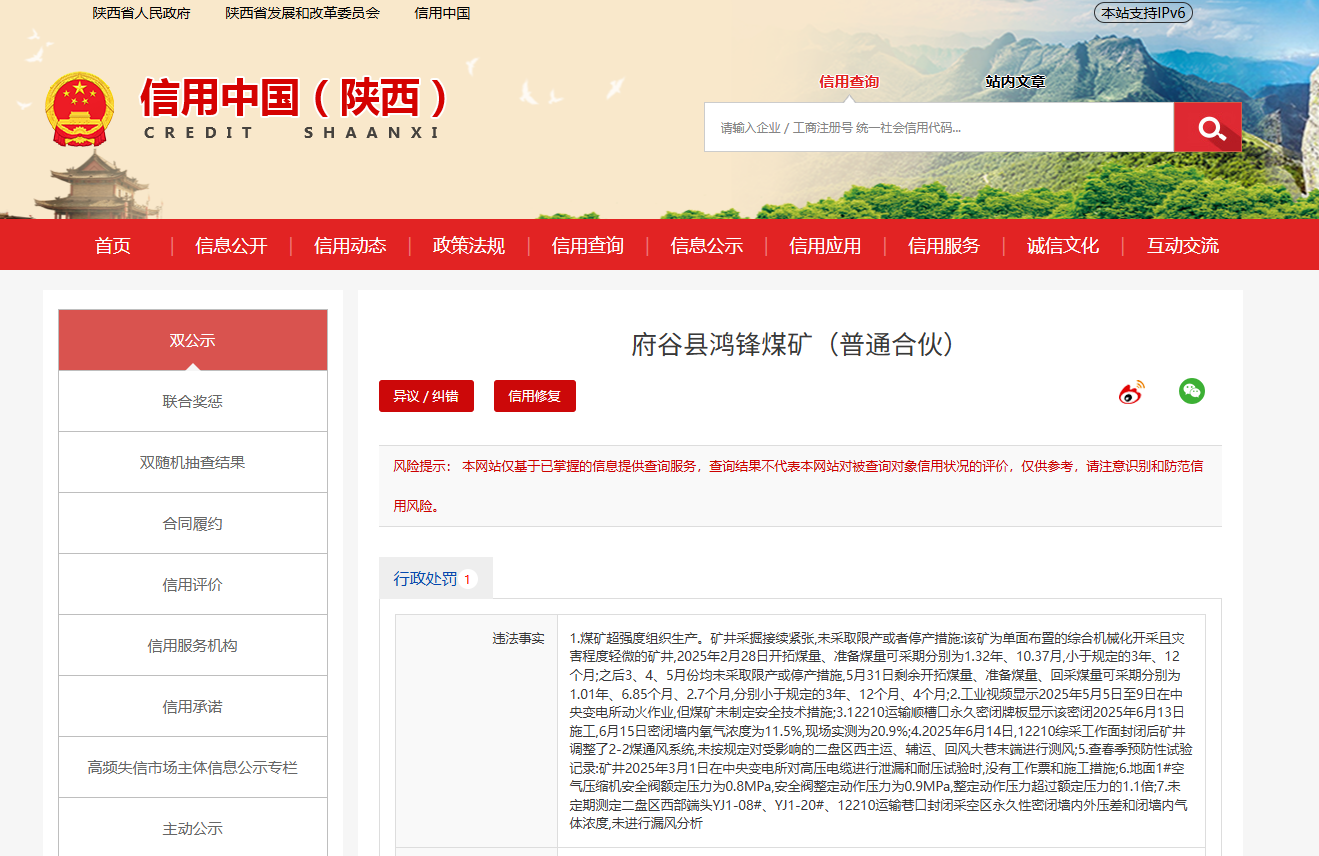The height and width of the screenshot is (856, 1319).
Task: Select the 信用查询 search tab
Action: point(849,82)
